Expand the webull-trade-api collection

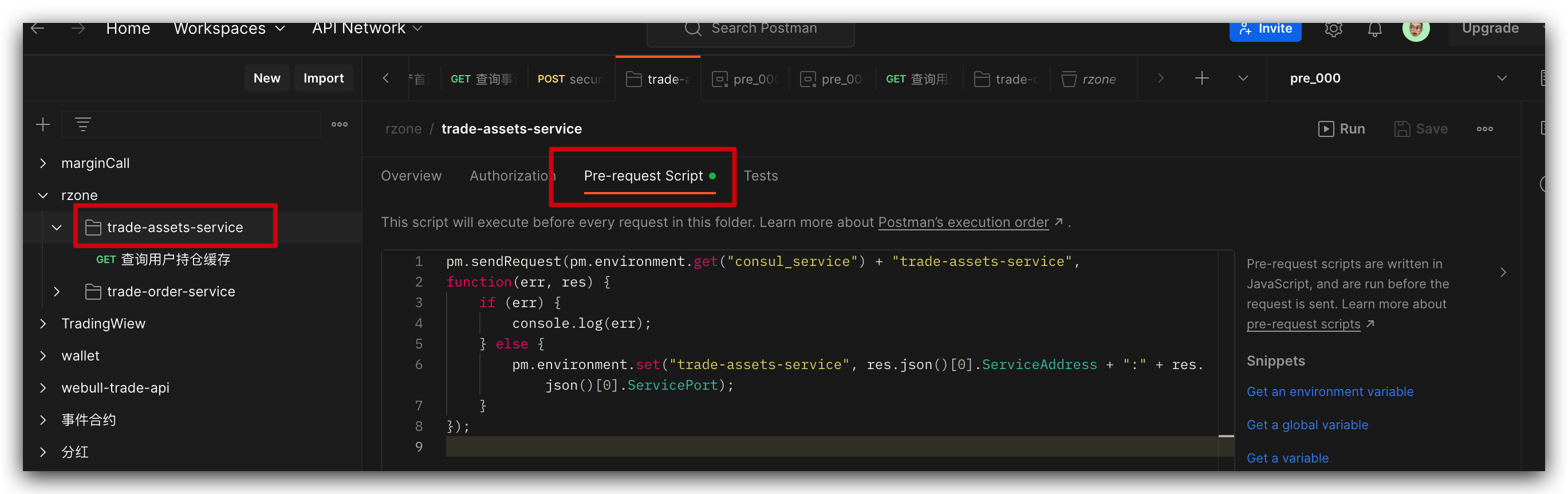[x=42, y=388]
